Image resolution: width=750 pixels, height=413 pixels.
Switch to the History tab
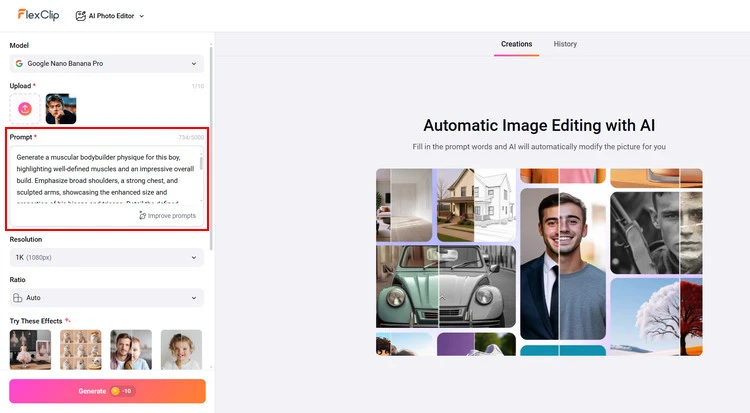pyautogui.click(x=565, y=44)
